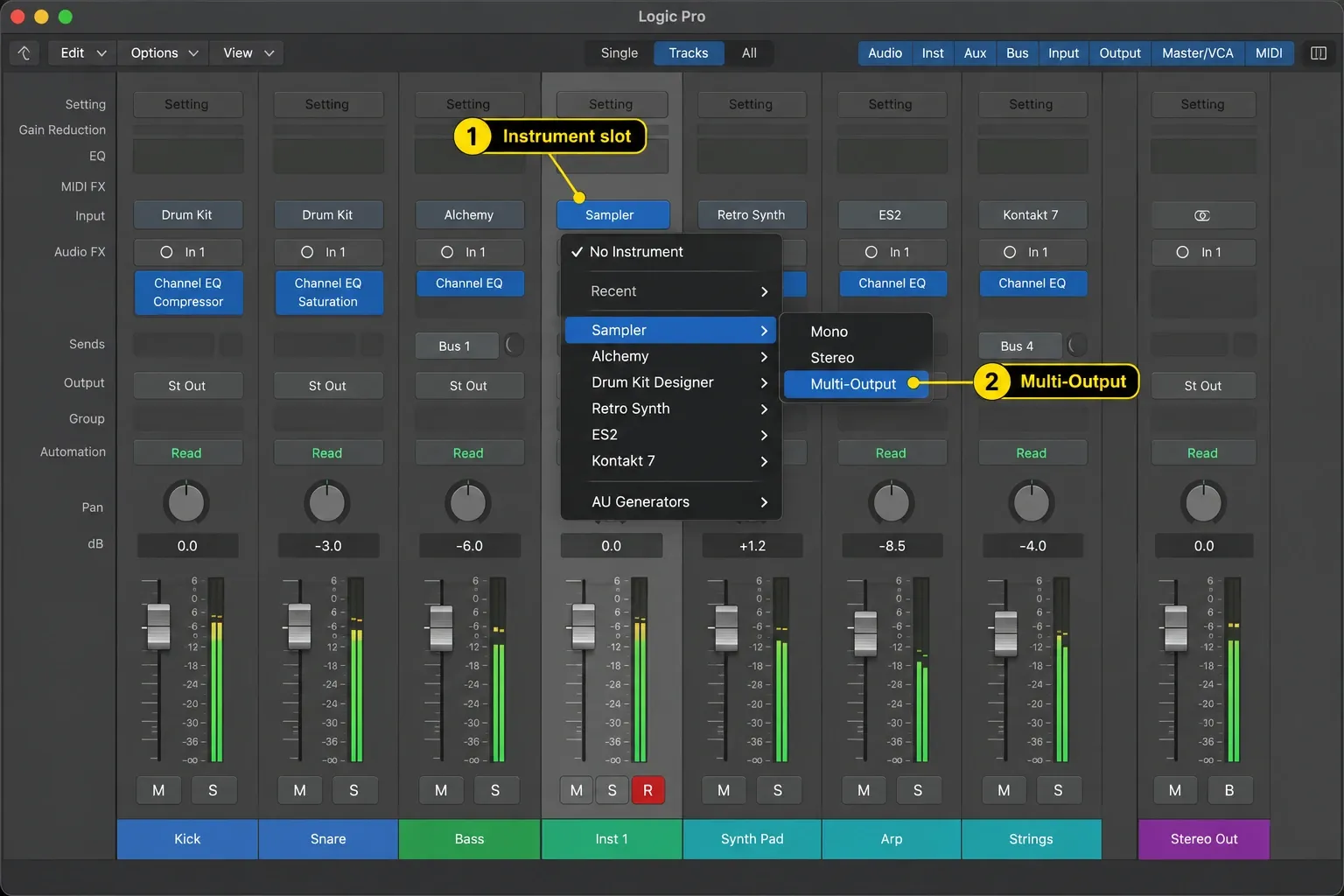1344x896 pixels.
Task: Click the Kick Channel EQ Compressor slot
Action: pyautogui.click(x=188, y=293)
